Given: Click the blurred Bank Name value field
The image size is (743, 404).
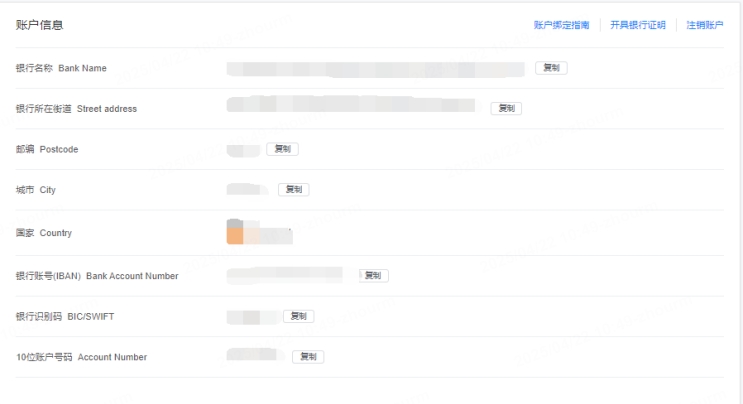Looking at the screenshot, I should pos(375,69).
